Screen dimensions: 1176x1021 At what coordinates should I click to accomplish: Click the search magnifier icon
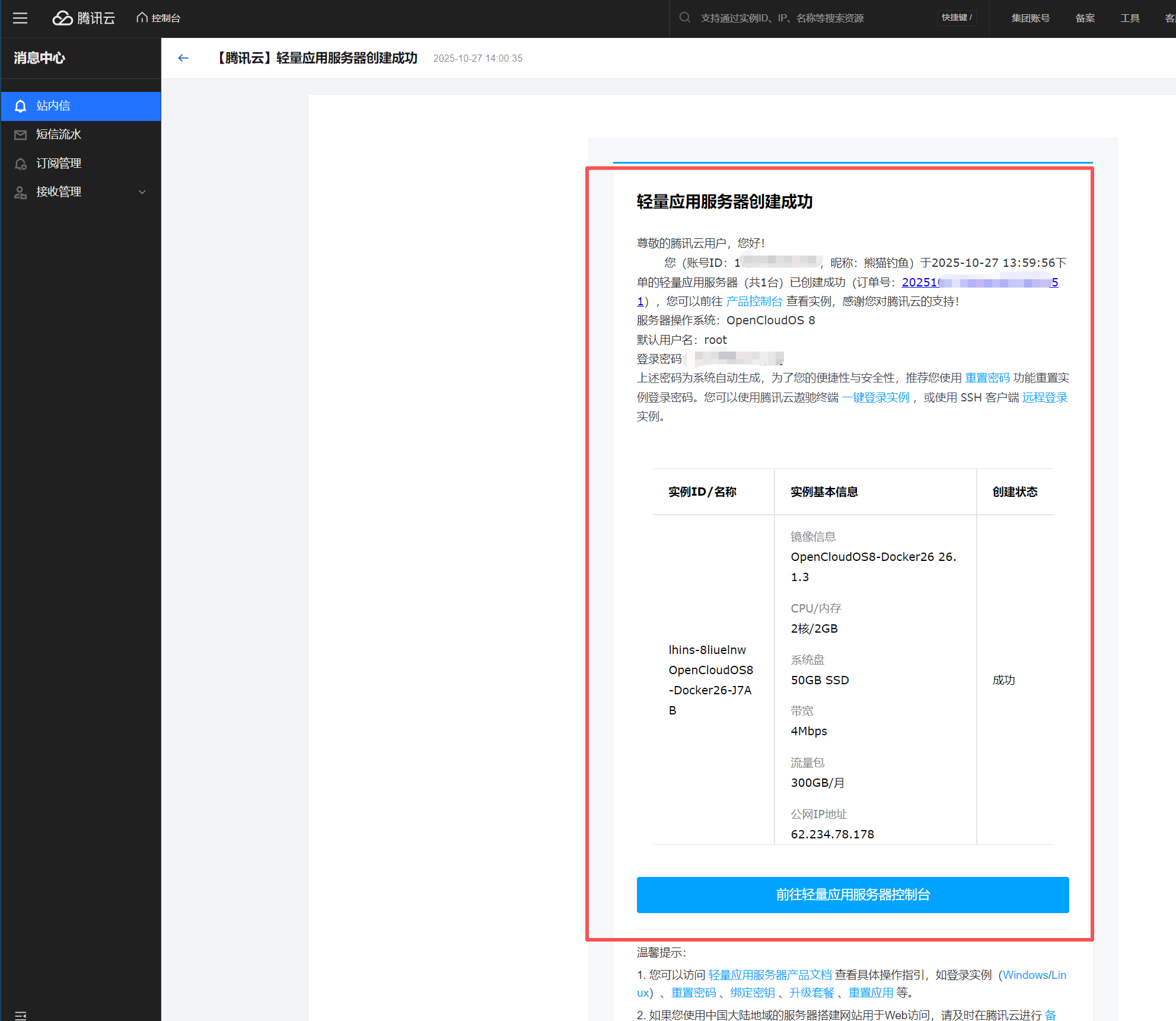[x=684, y=18]
